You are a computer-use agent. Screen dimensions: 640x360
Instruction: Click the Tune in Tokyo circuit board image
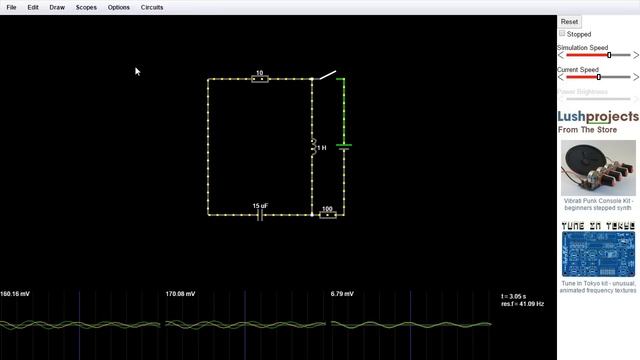(x=598, y=254)
